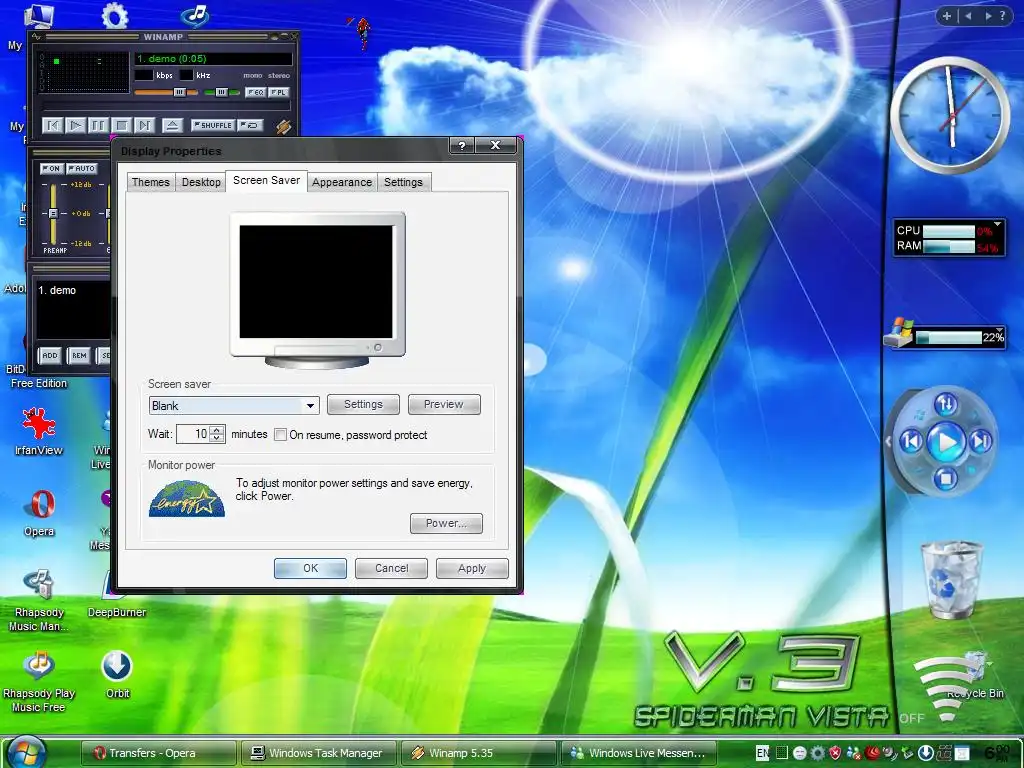Viewport: 1024px width, 768px height.
Task: Click Winamp lightning bolt about icon
Action: (283, 126)
